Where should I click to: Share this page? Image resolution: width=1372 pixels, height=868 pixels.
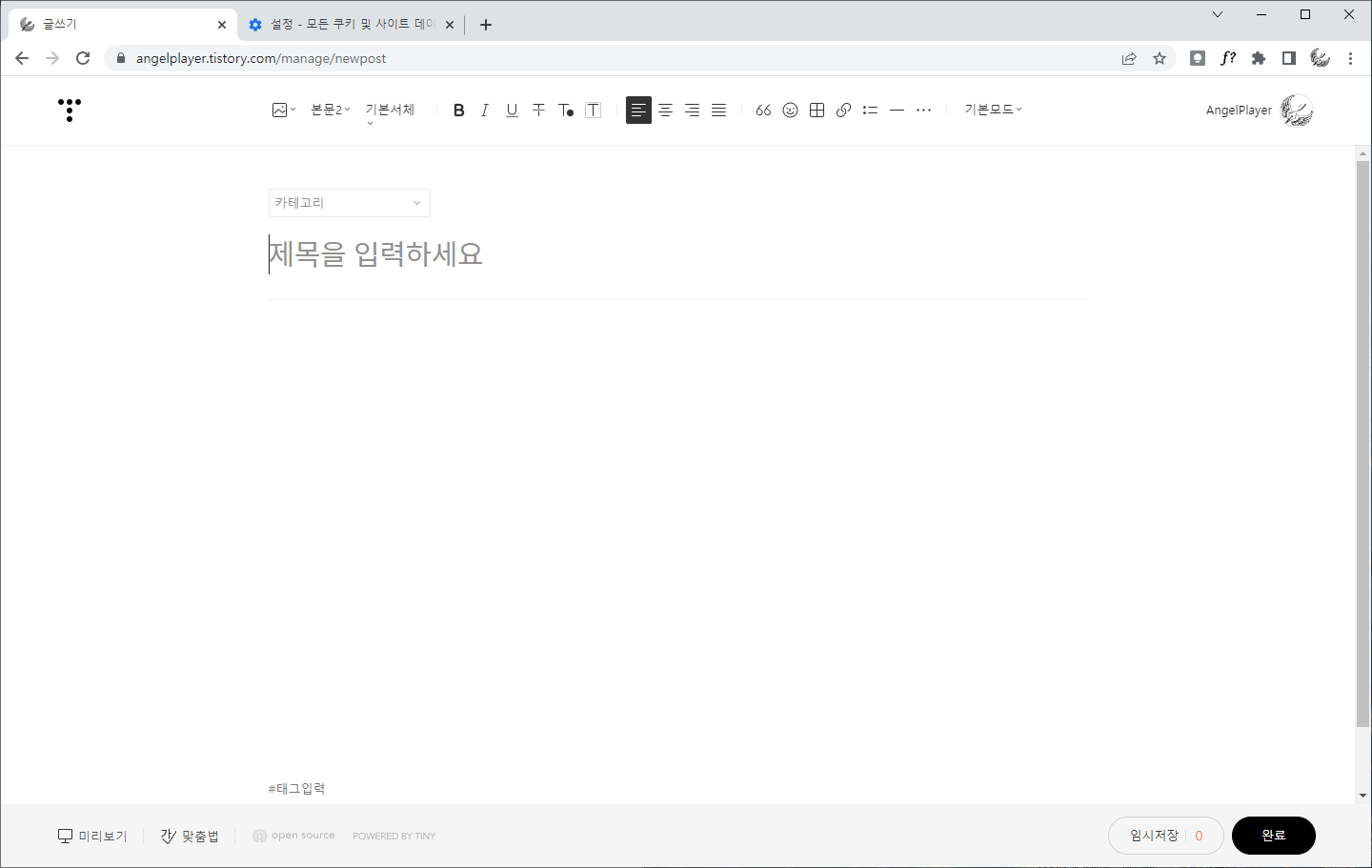[1129, 58]
